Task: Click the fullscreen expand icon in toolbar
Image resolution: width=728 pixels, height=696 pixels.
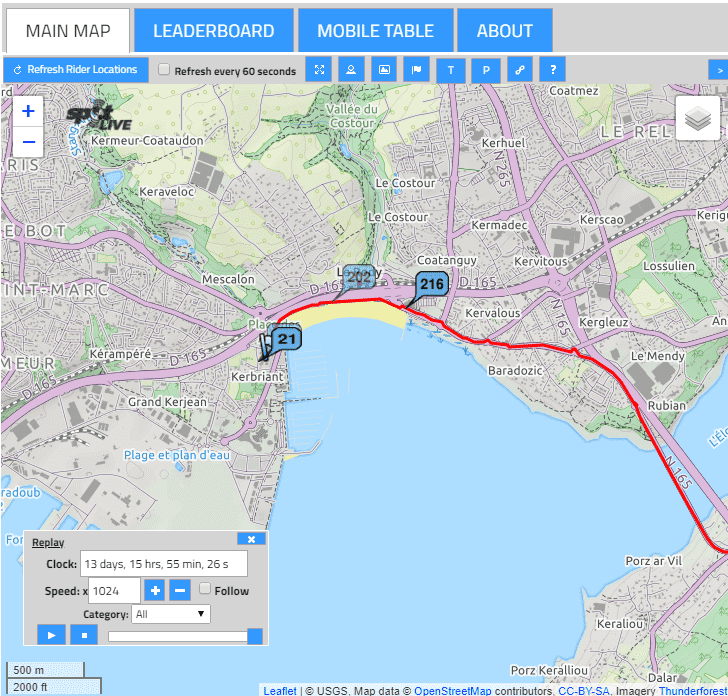Action: point(318,70)
